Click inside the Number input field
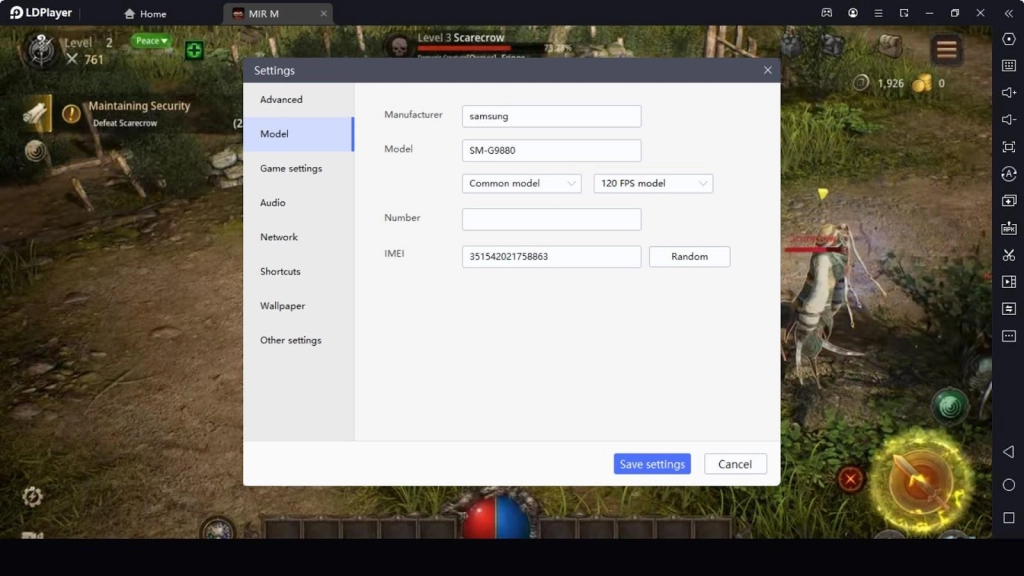This screenshot has height=576, width=1024. click(x=550, y=219)
